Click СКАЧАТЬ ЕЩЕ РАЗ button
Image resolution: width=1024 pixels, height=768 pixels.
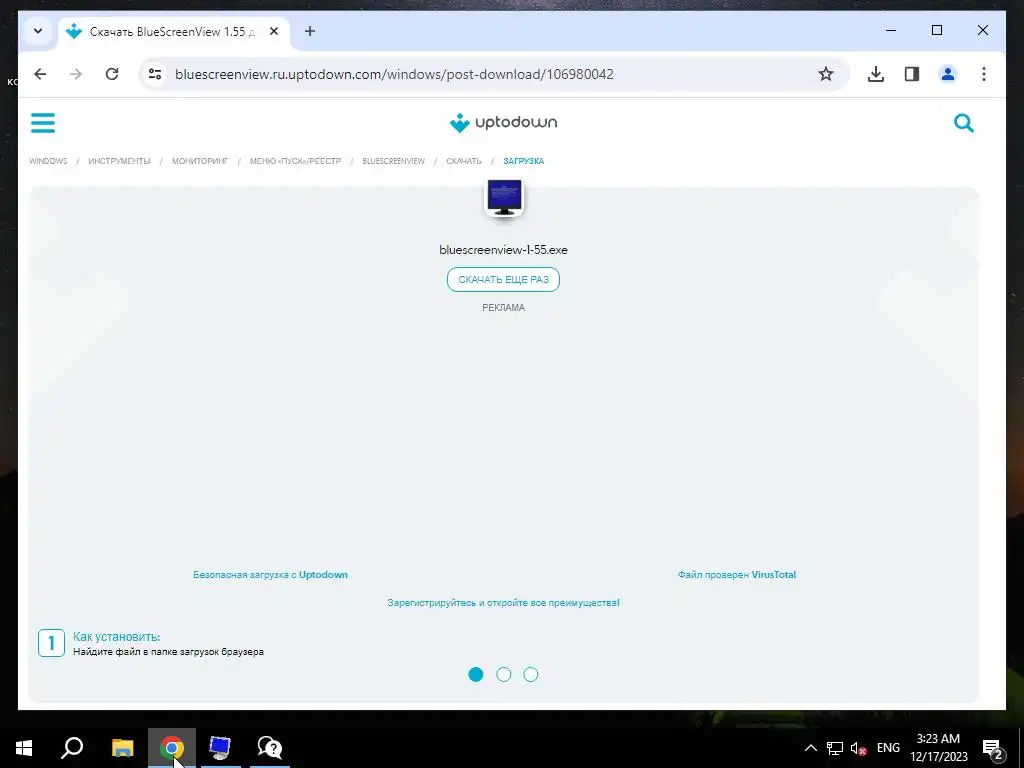pyautogui.click(x=503, y=280)
